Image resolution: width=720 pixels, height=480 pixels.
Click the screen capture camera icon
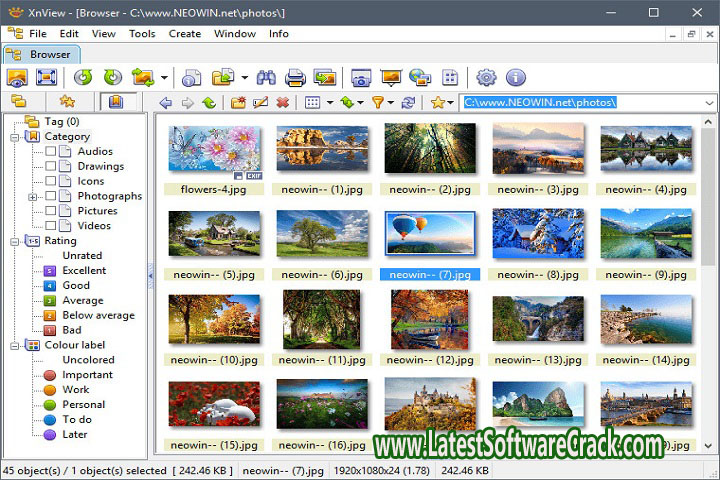pyautogui.click(x=360, y=77)
